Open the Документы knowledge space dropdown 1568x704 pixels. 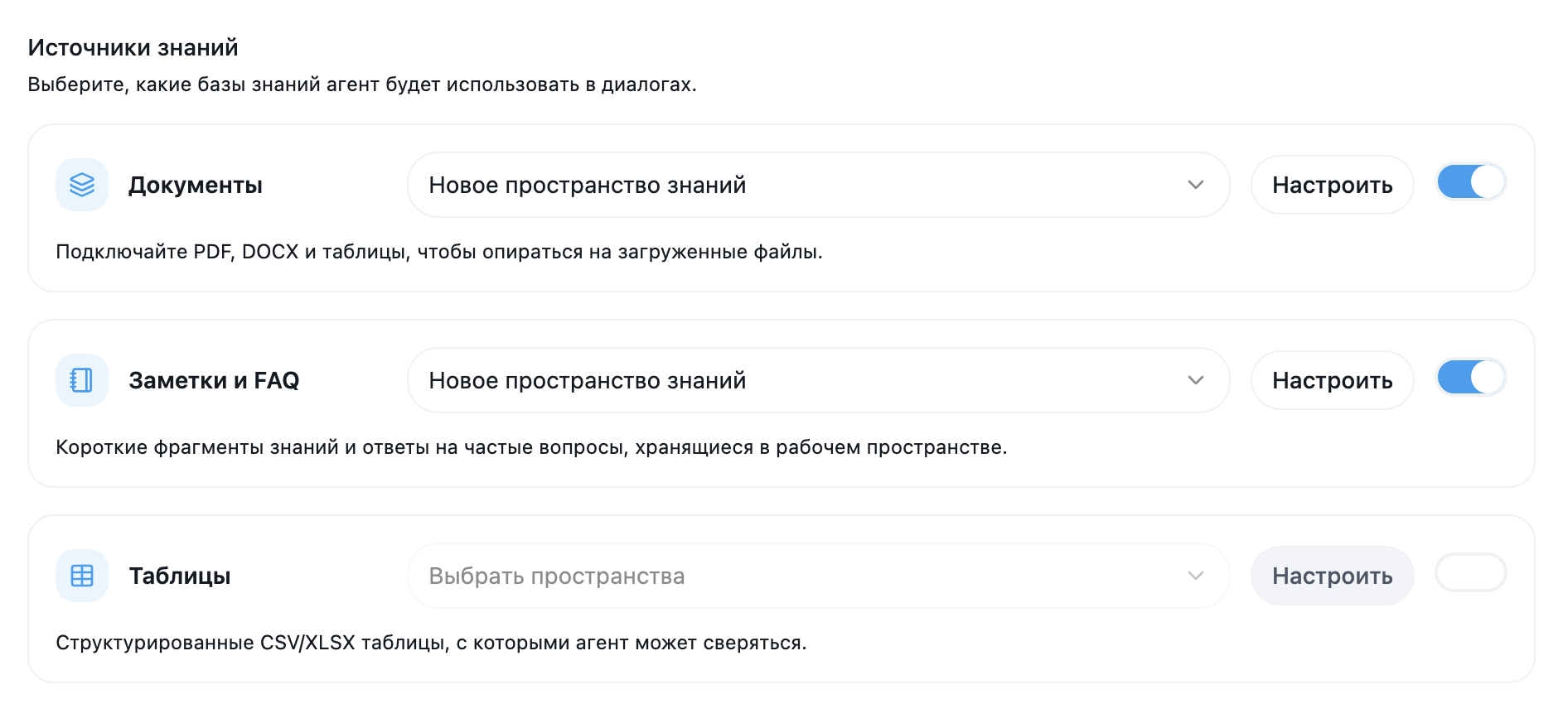818,185
